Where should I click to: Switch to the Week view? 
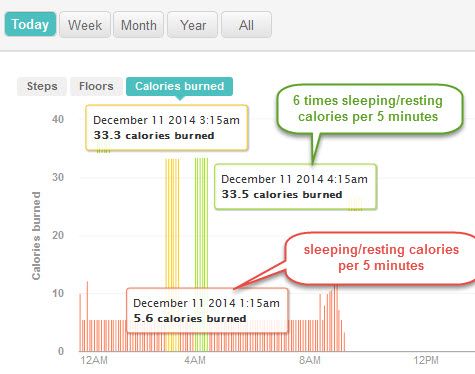click(x=85, y=25)
